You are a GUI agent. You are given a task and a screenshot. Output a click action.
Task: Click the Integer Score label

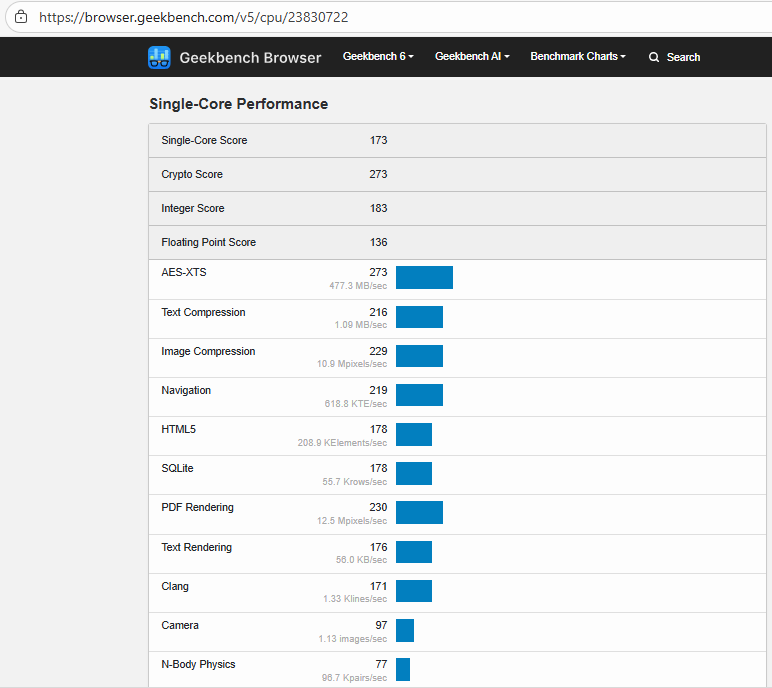[x=193, y=208]
